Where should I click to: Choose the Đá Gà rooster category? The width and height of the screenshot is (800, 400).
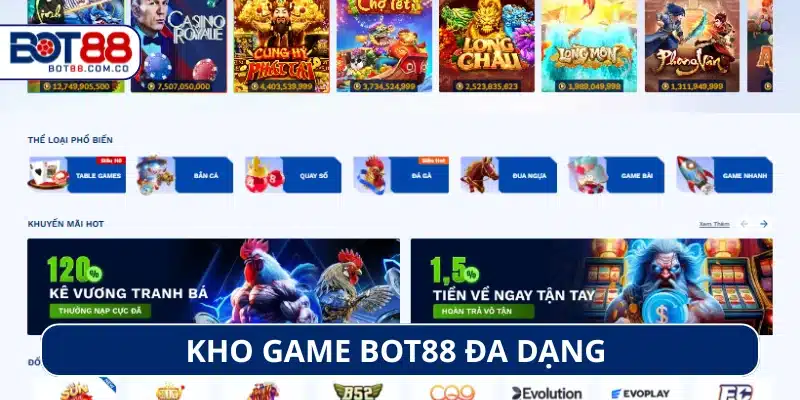401,175
